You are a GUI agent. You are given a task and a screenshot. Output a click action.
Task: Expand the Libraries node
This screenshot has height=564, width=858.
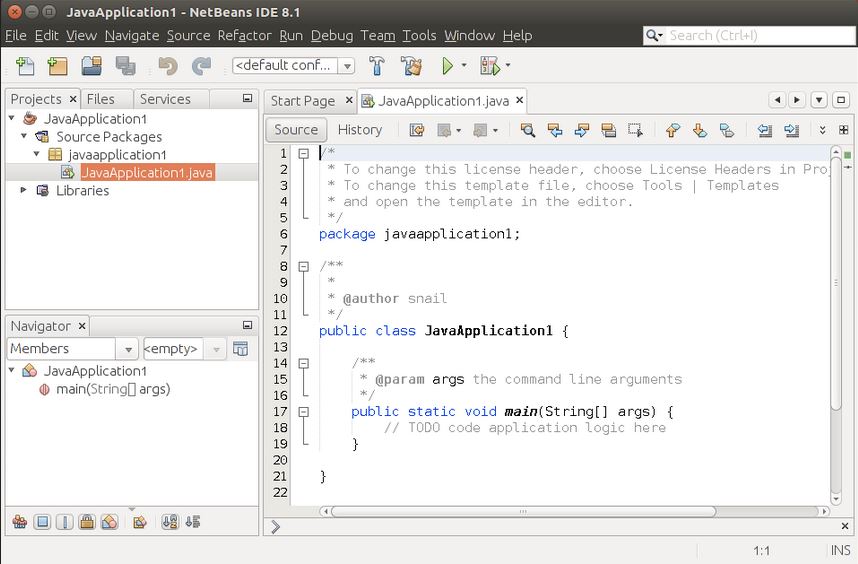click(24, 190)
